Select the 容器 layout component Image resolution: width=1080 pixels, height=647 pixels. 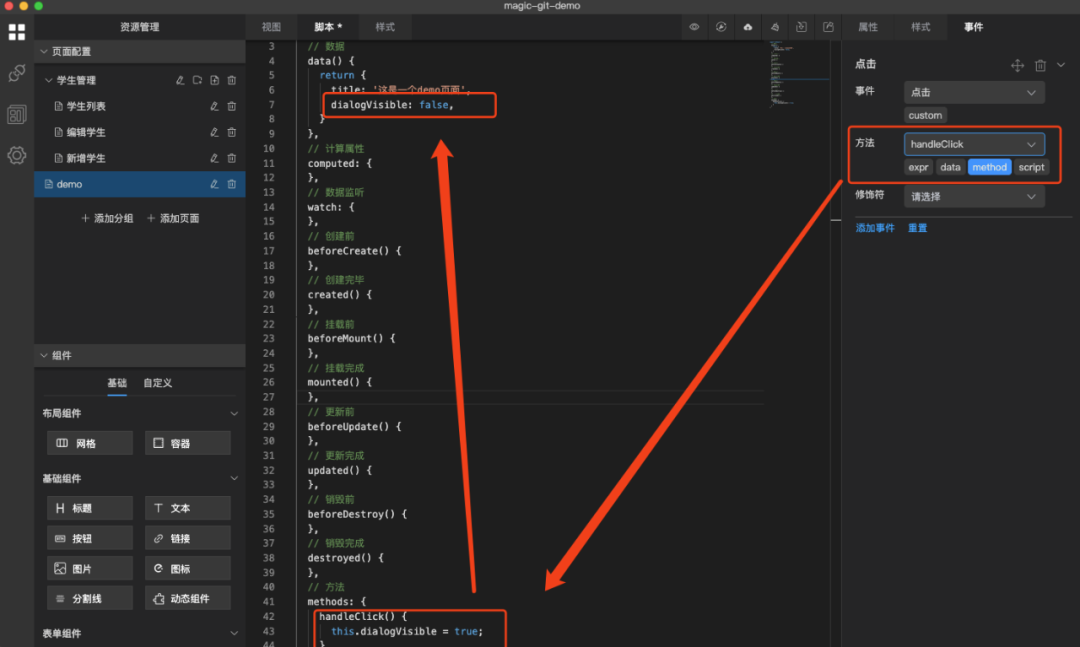click(x=188, y=443)
